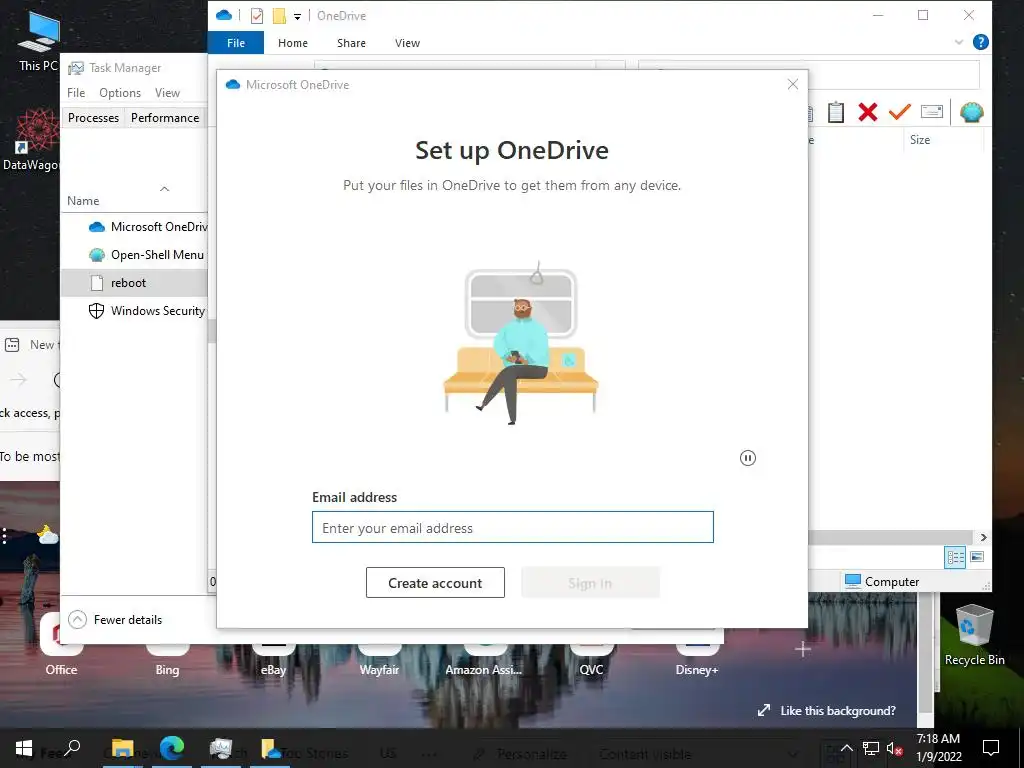Viewport: 1024px width, 768px height.
Task: Click the Bing quick link tile
Action: (x=167, y=660)
